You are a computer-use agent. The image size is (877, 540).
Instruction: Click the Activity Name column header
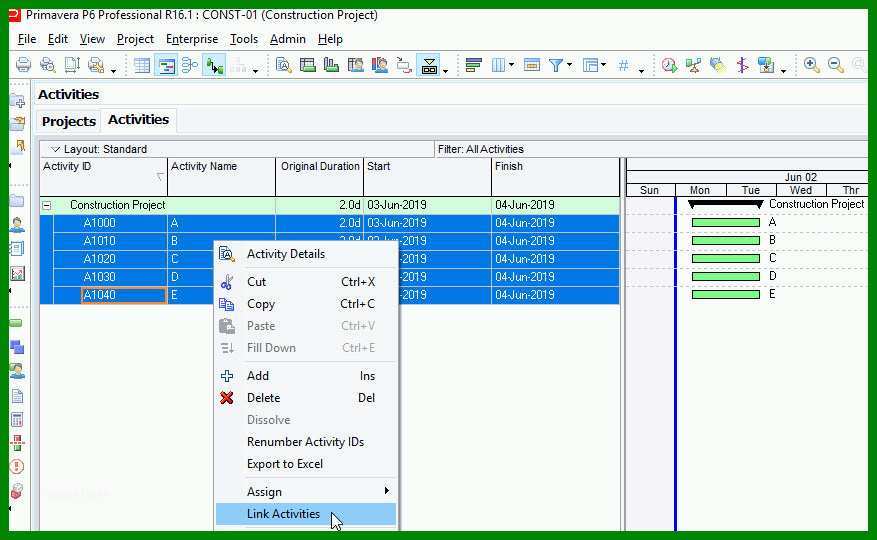(221, 176)
